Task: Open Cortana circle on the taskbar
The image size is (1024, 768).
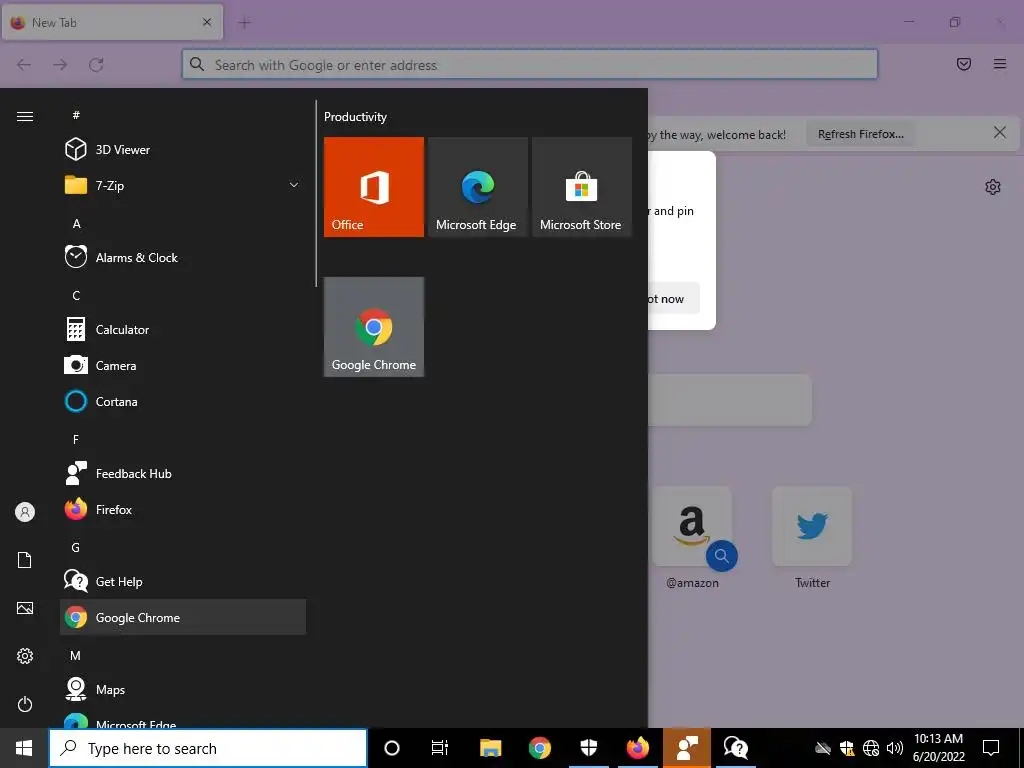Action: (392, 748)
